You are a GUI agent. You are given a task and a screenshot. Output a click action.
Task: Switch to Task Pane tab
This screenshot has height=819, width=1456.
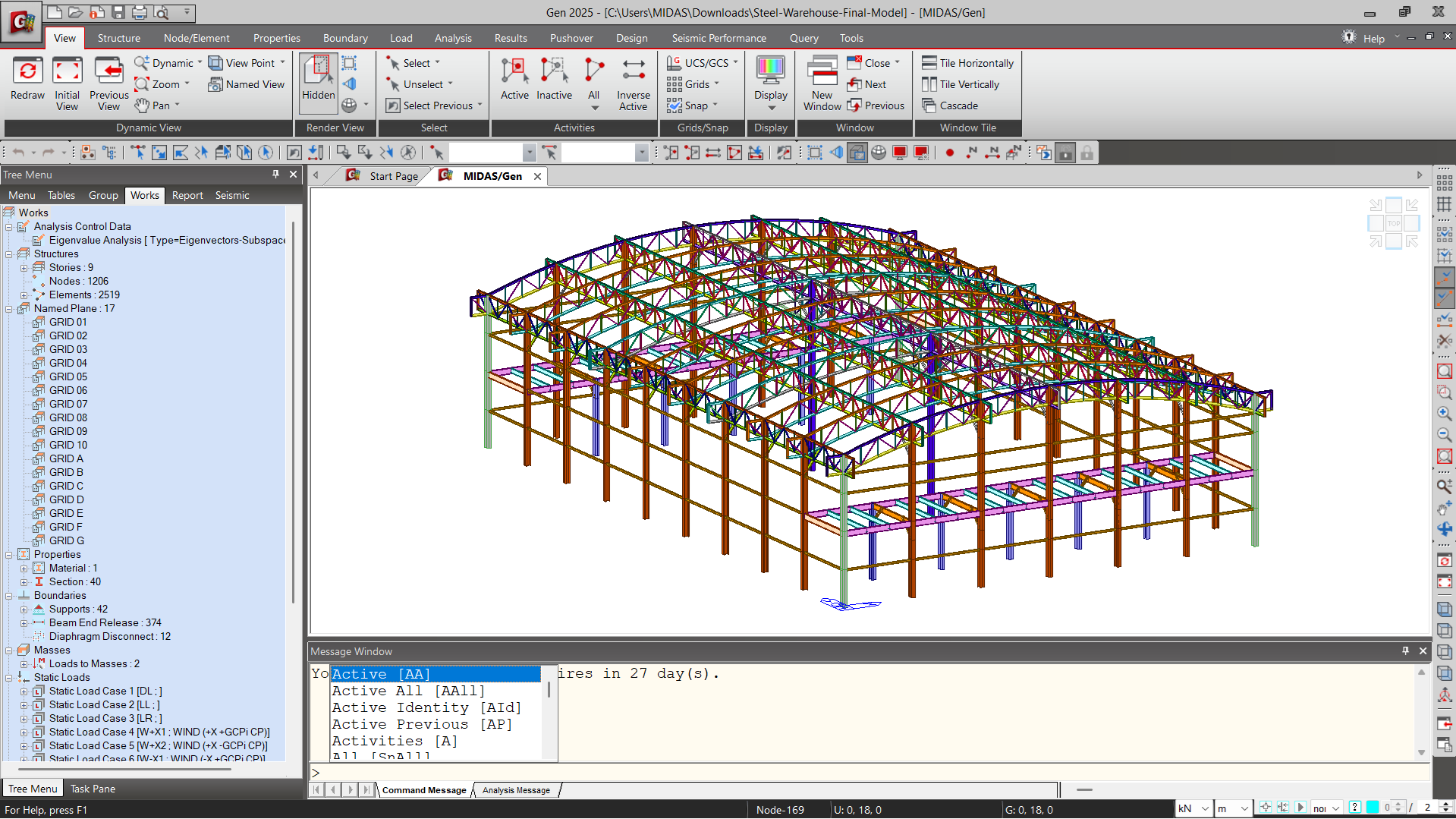tap(93, 789)
